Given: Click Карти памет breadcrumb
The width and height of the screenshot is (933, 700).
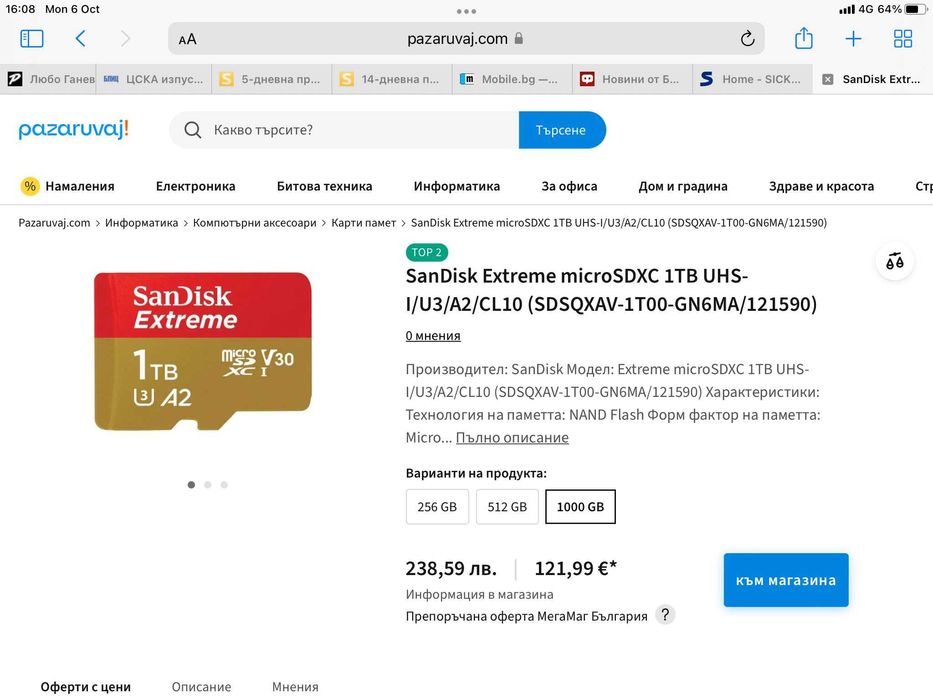Looking at the screenshot, I should tap(364, 223).
